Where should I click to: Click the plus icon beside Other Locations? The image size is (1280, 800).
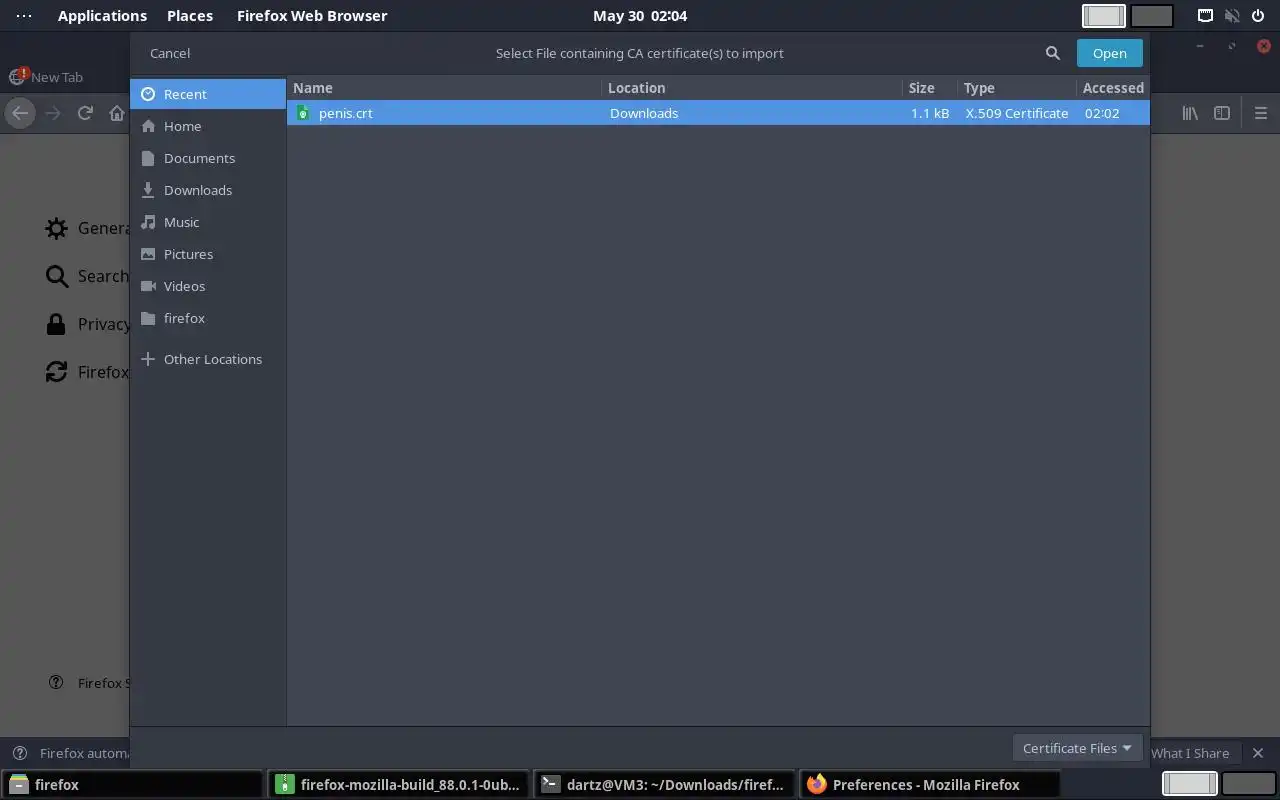tap(148, 359)
